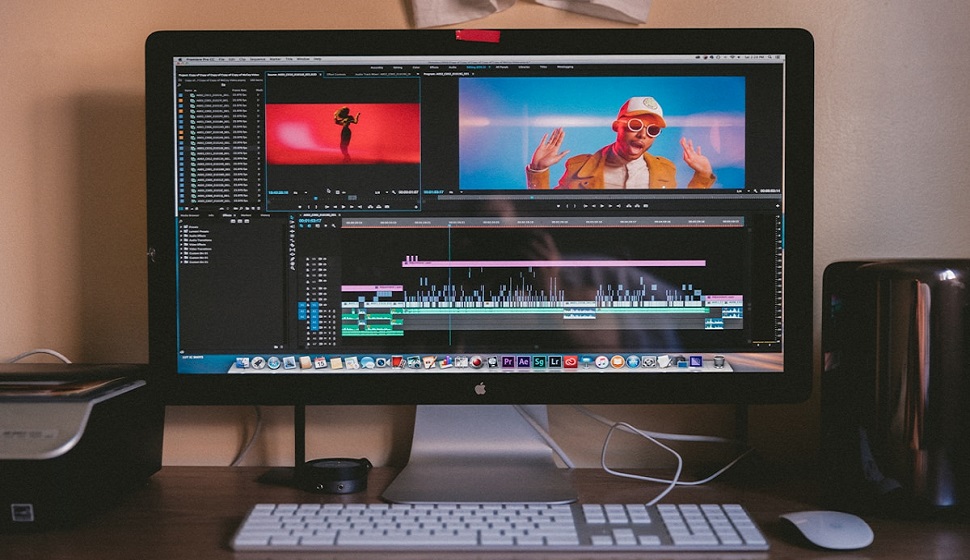Click Overwrite button in Source monitor
The height and width of the screenshot is (560, 970).
379,207
